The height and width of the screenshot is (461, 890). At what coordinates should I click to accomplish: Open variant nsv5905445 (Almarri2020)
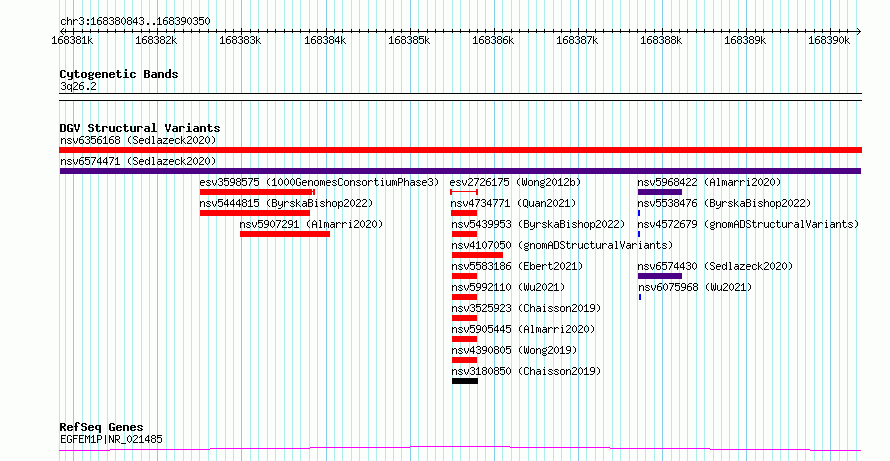pyautogui.click(x=523, y=329)
